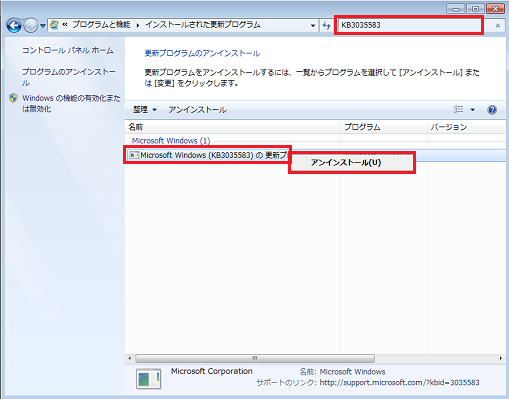Expand the view options dropdown arrow

pyautogui.click(x=472, y=109)
